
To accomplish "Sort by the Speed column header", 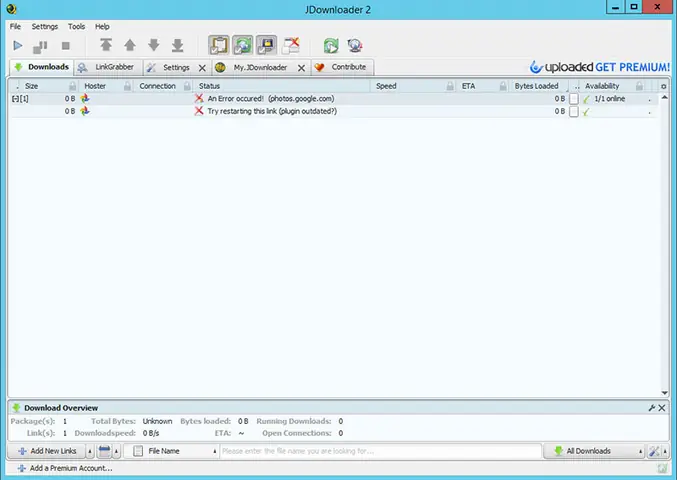I will click(386, 86).
